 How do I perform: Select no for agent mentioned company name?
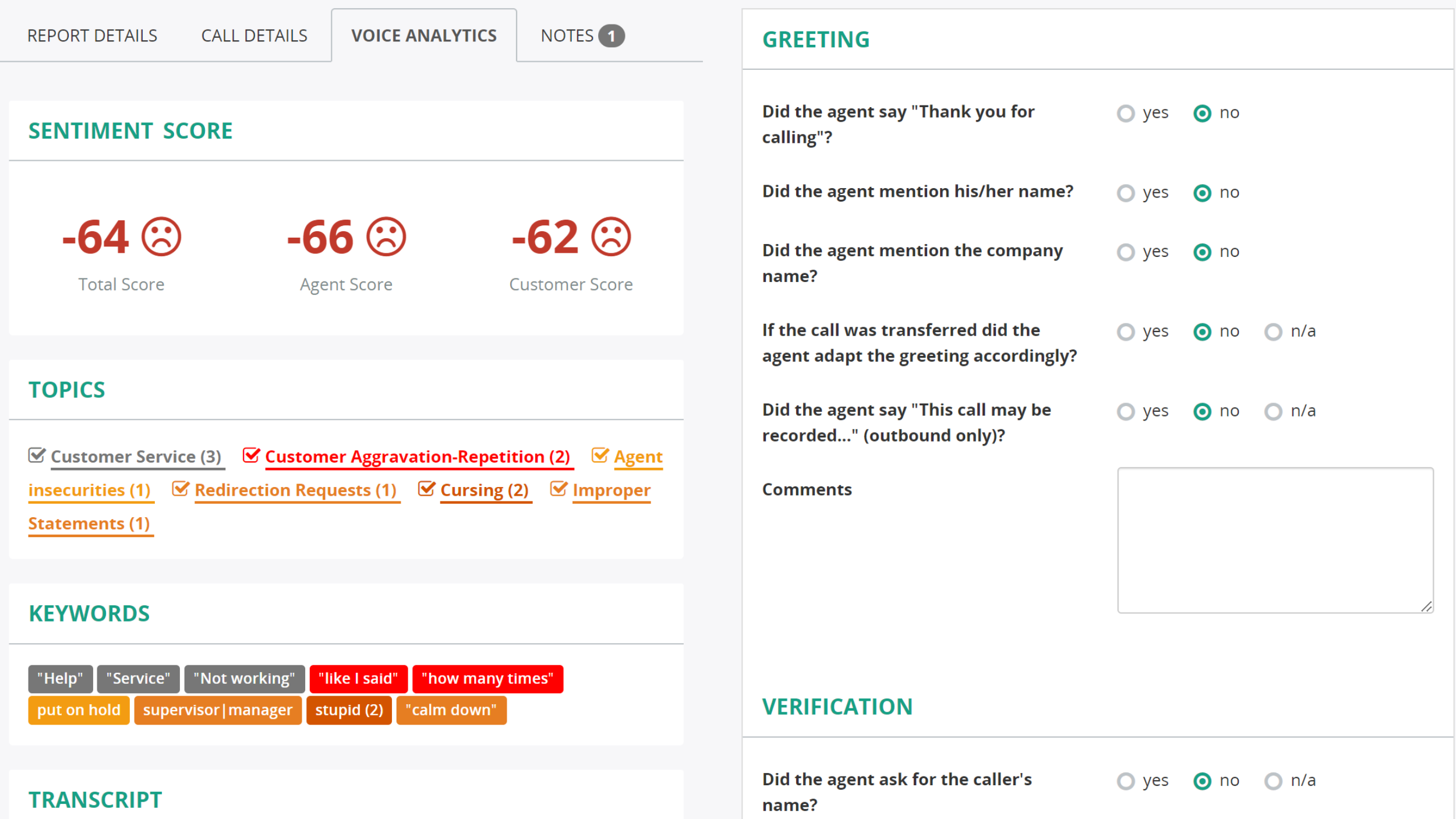coord(1202,252)
